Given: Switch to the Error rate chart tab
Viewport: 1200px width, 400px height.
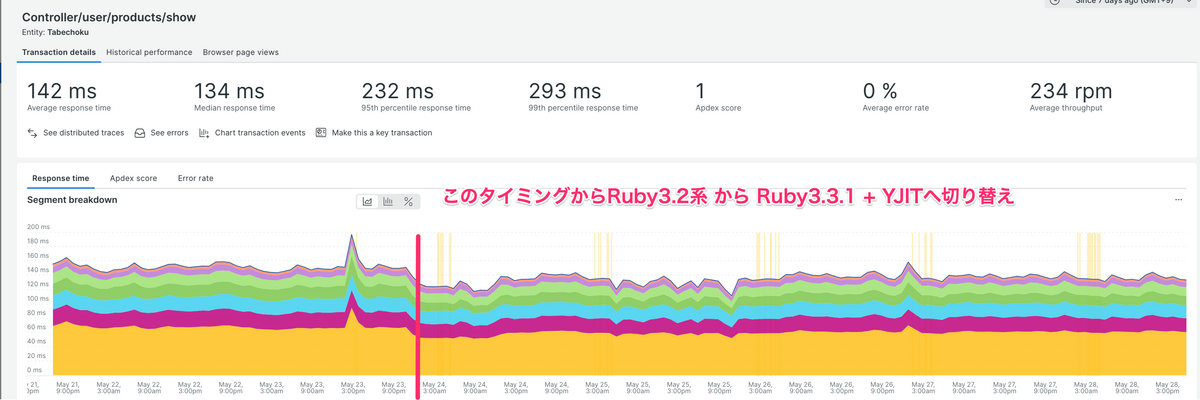Looking at the screenshot, I should coord(195,178).
